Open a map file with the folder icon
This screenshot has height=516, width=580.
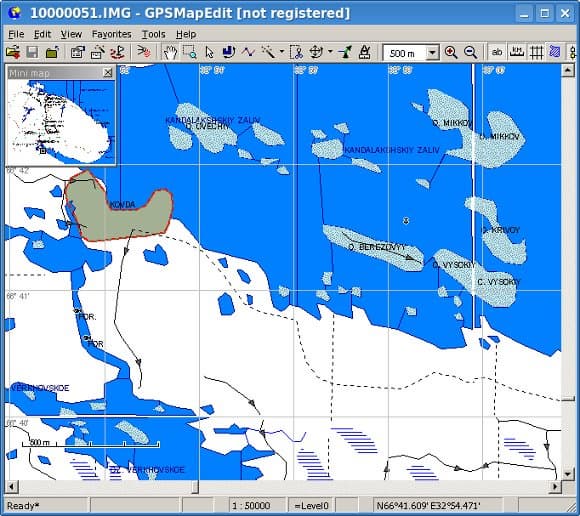[x=13, y=53]
